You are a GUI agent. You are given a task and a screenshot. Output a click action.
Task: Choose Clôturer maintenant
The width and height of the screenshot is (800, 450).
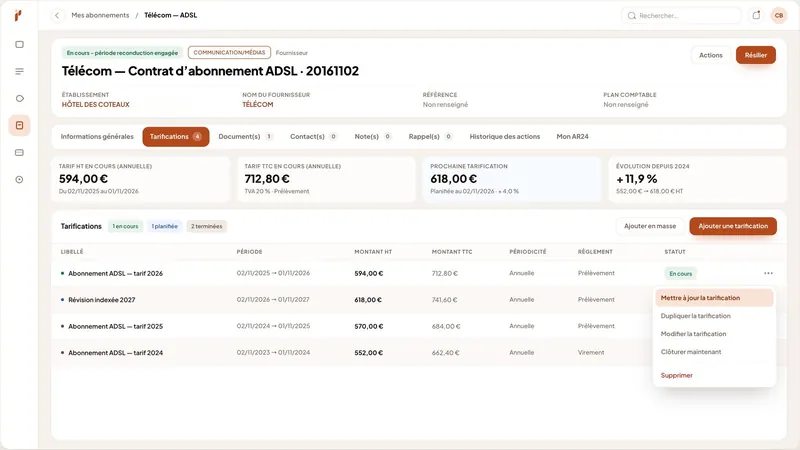pyautogui.click(x=714, y=352)
